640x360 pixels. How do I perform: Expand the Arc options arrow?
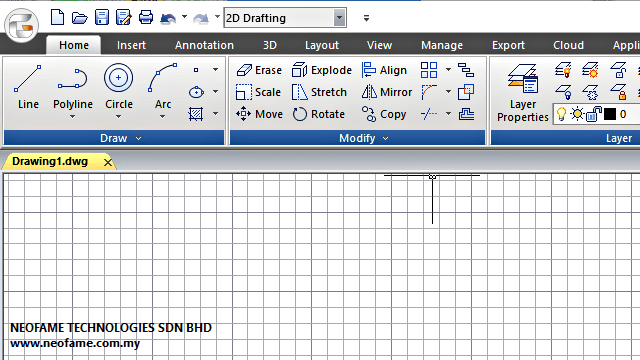pos(162,117)
